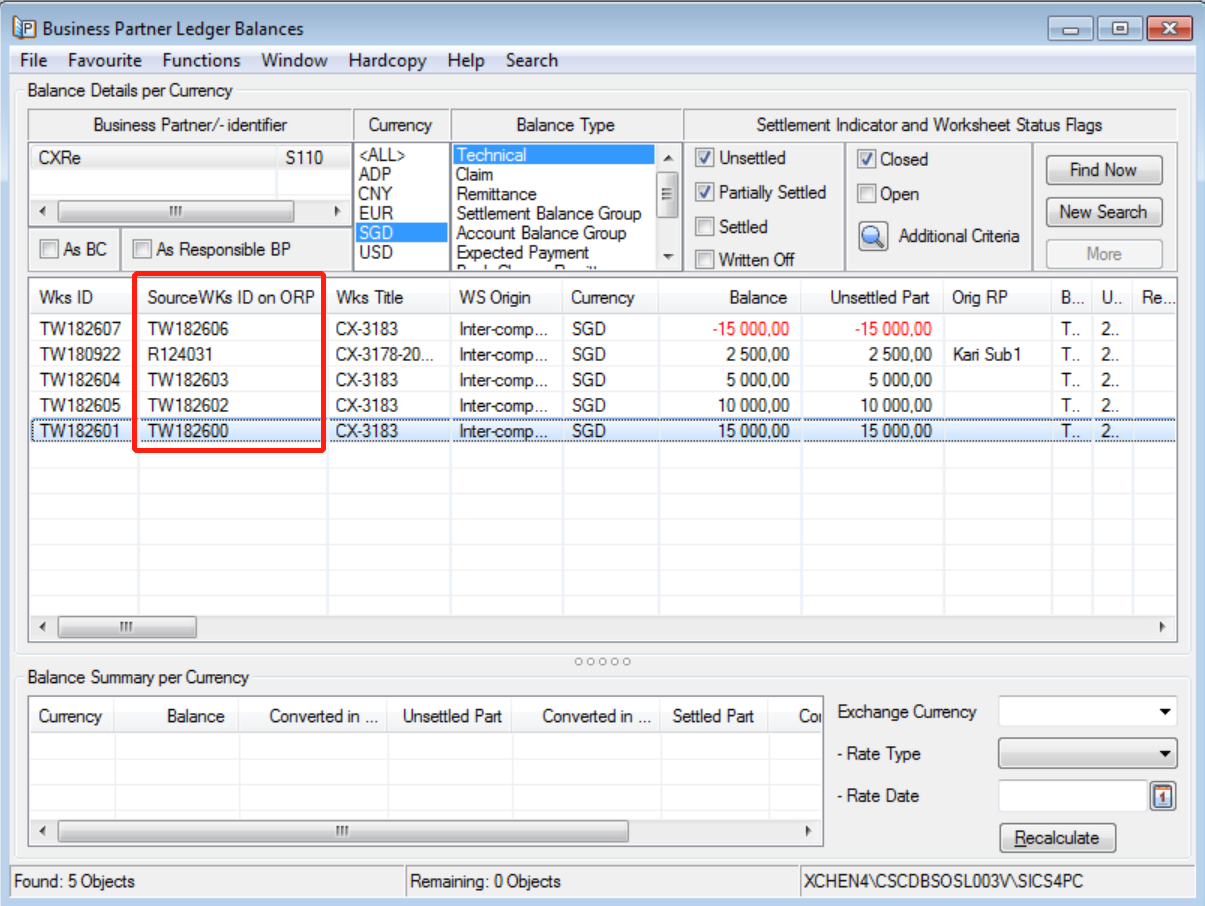The image size is (1205, 906).
Task: Uncheck the Unsettled checkbox
Action: click(x=705, y=158)
